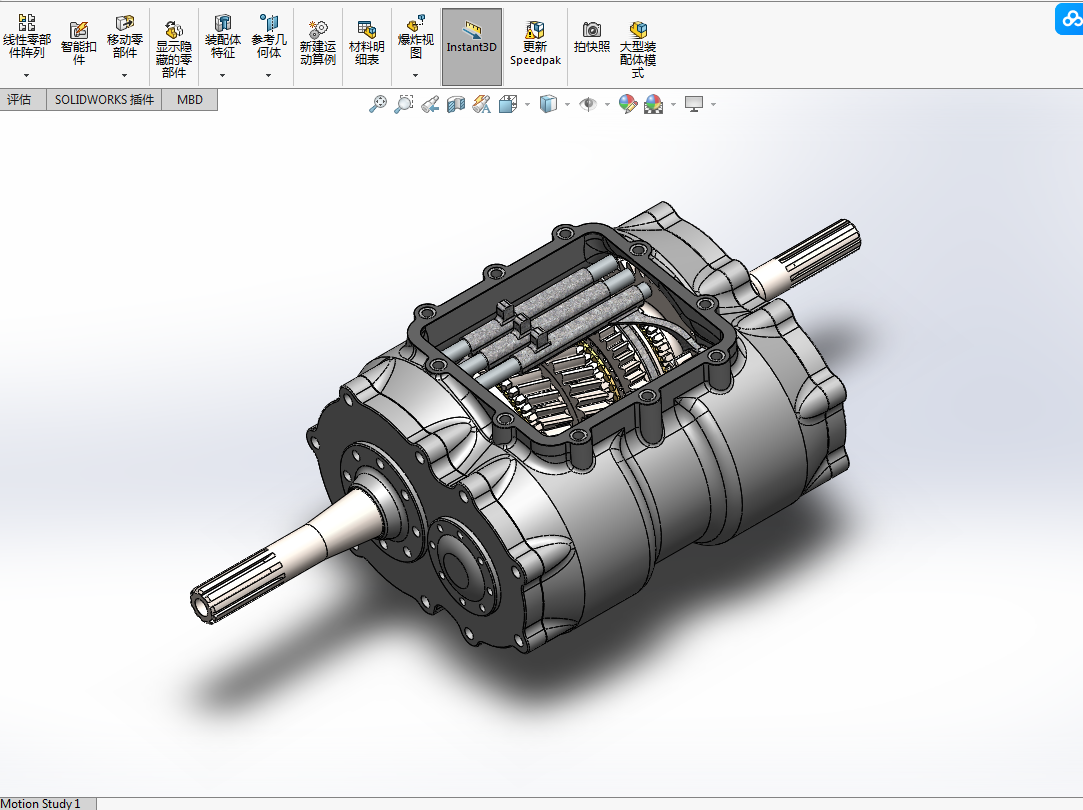Image resolution: width=1083 pixels, height=810 pixels.
Task: Take a Snapshot (拍快照)
Action: point(592,37)
